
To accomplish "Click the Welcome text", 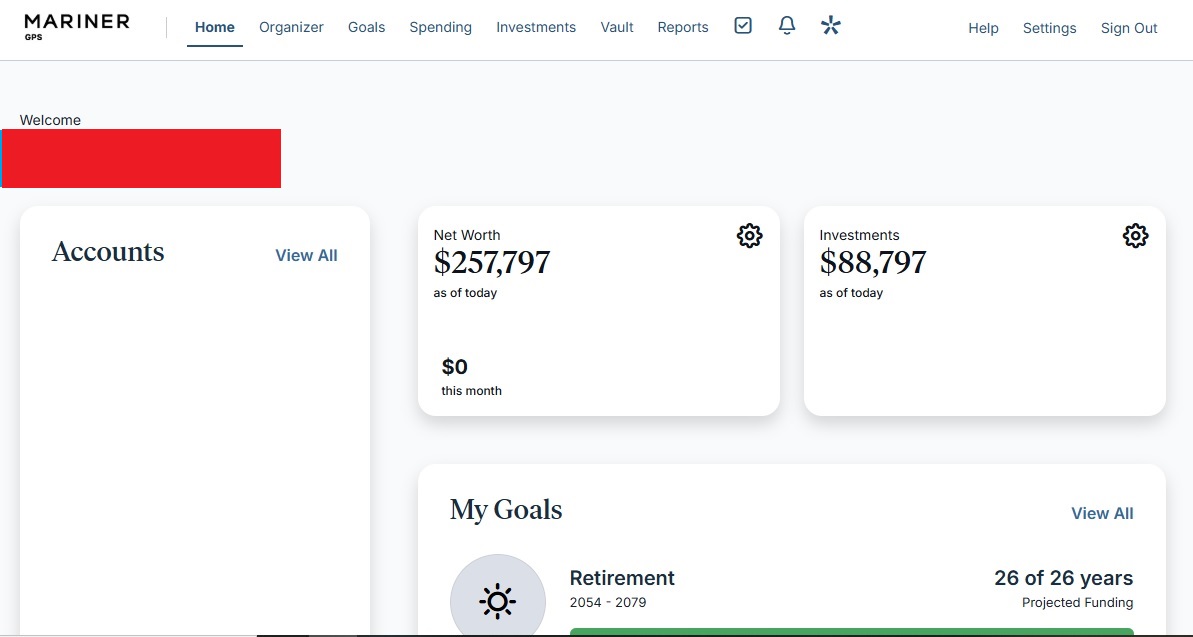I will click(x=50, y=120).
